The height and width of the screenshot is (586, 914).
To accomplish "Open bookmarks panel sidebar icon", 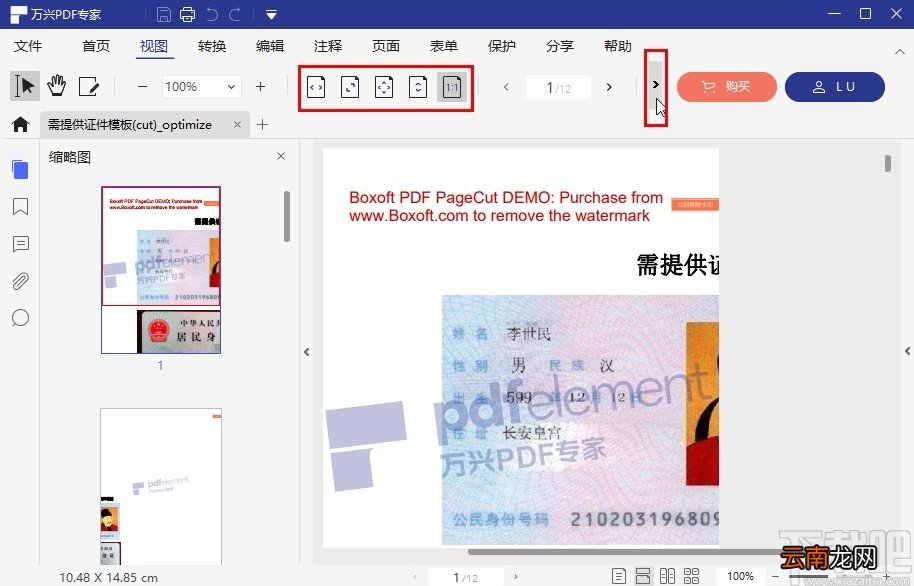I will pos(20,206).
